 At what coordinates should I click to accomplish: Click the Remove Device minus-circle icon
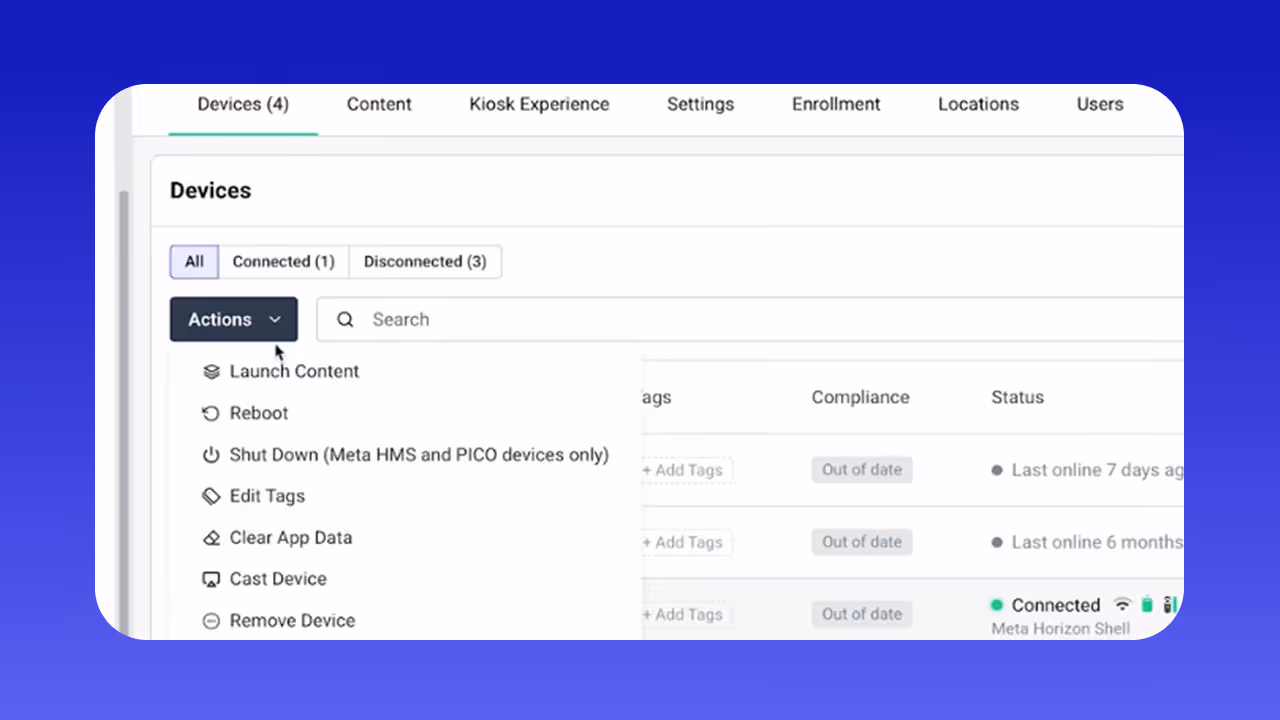click(211, 621)
